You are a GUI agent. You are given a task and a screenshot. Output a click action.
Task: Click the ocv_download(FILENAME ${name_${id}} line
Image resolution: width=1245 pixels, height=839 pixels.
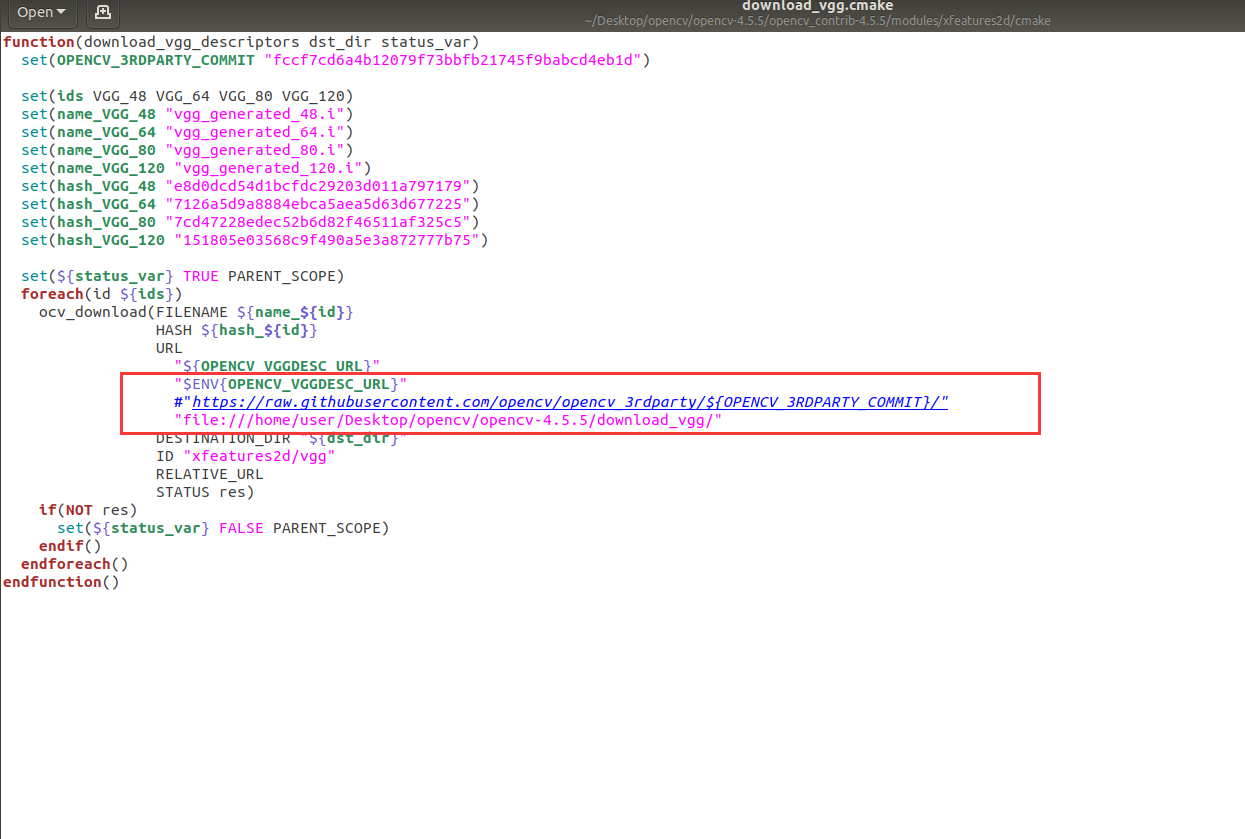click(196, 312)
